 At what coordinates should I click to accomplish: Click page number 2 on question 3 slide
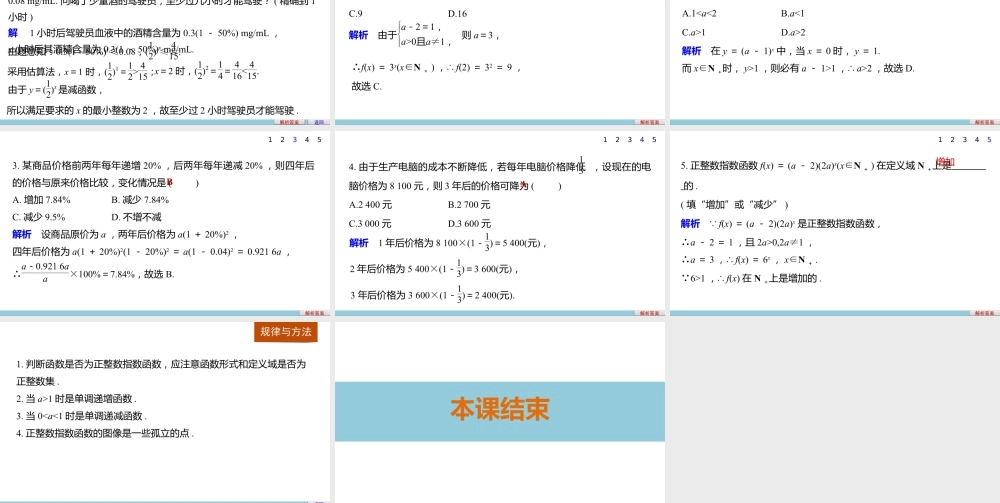coord(282,140)
